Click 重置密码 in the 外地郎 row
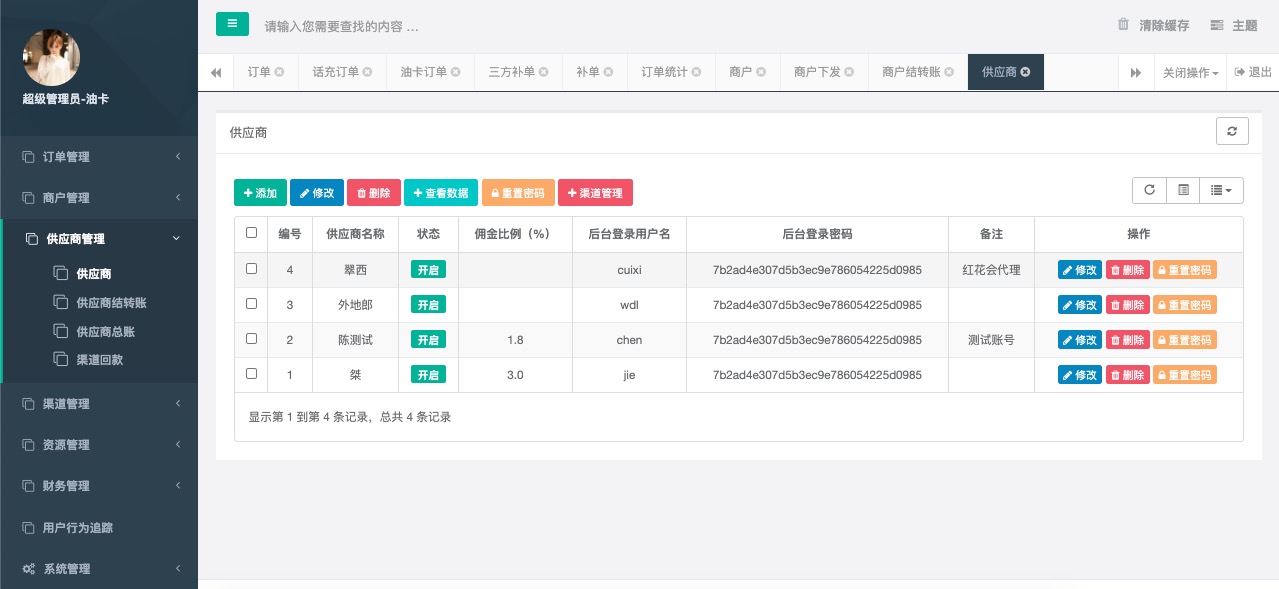 (1184, 305)
